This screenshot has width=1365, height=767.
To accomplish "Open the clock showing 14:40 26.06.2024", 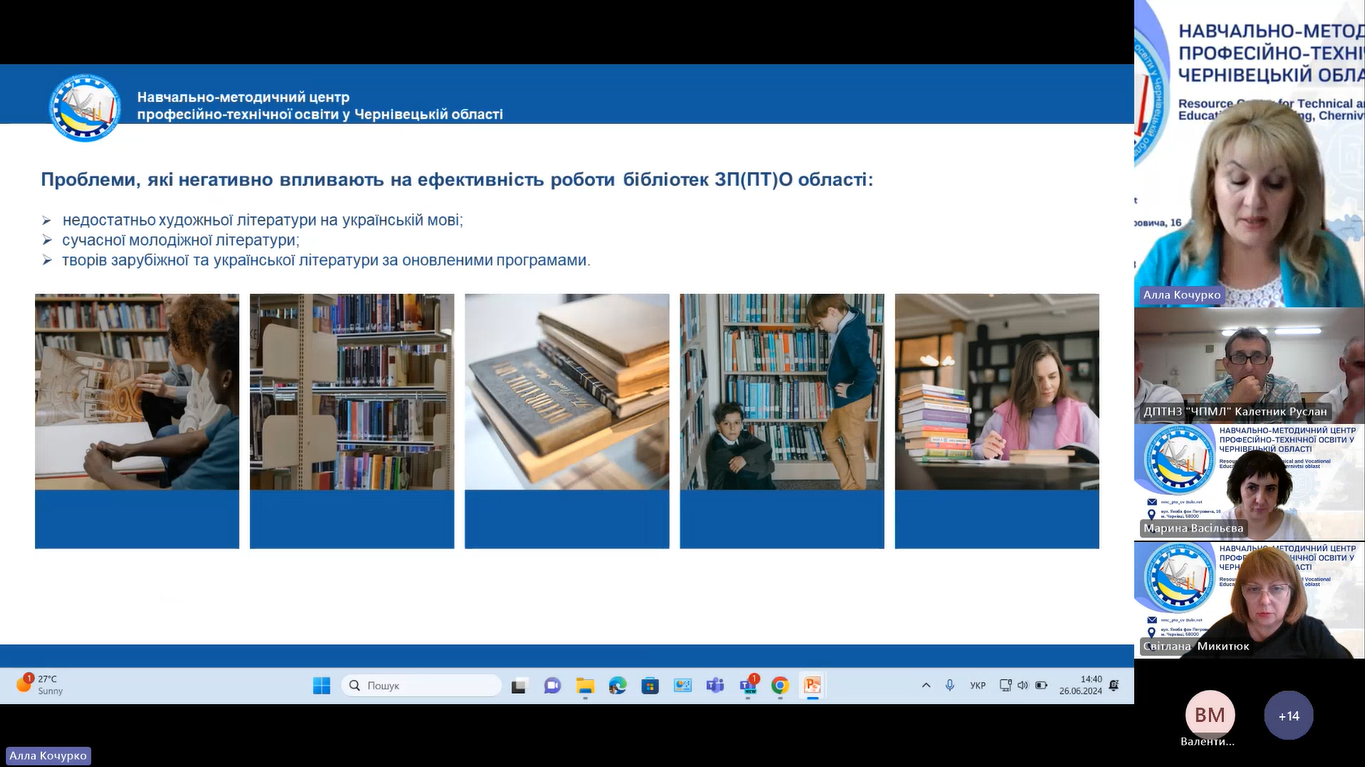I will pos(1090,685).
